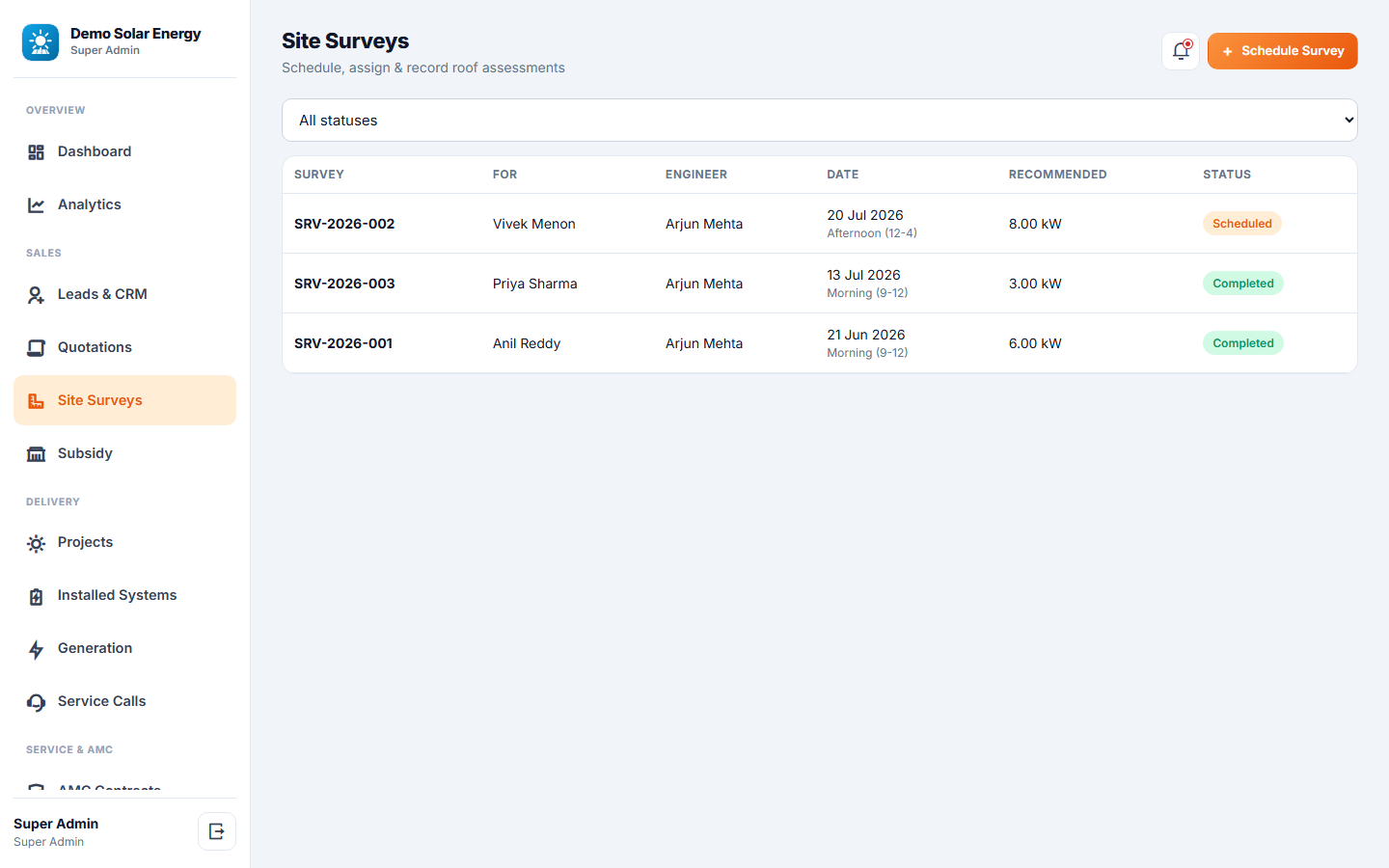Click the 8.00 kW recommended value
Image resolution: width=1389 pixels, height=868 pixels.
coord(1035,224)
